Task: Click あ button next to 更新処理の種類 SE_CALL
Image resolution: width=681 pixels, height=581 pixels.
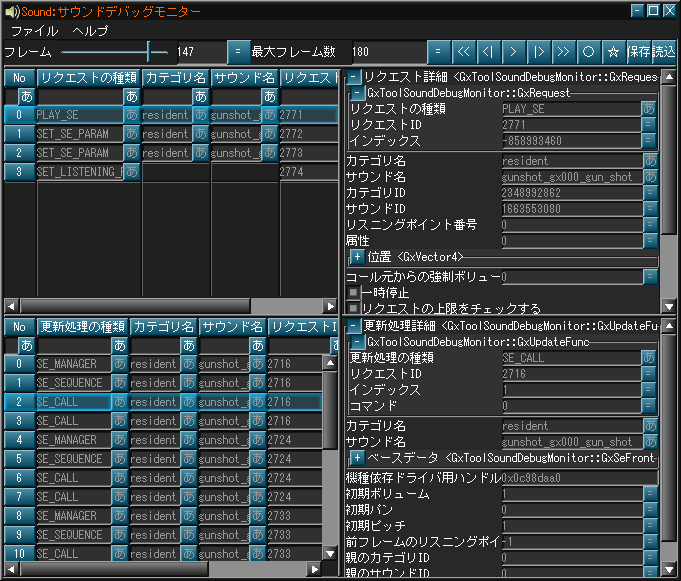Action: pyautogui.click(x=649, y=358)
